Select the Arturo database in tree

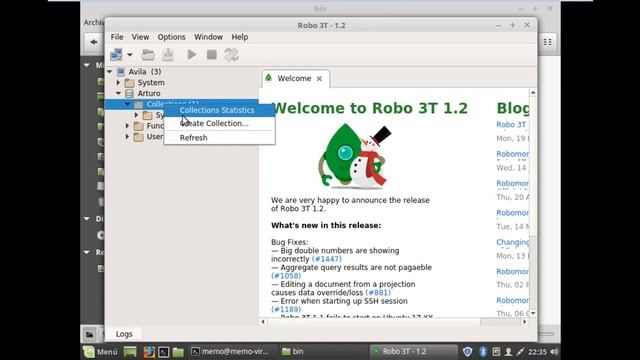(149, 93)
